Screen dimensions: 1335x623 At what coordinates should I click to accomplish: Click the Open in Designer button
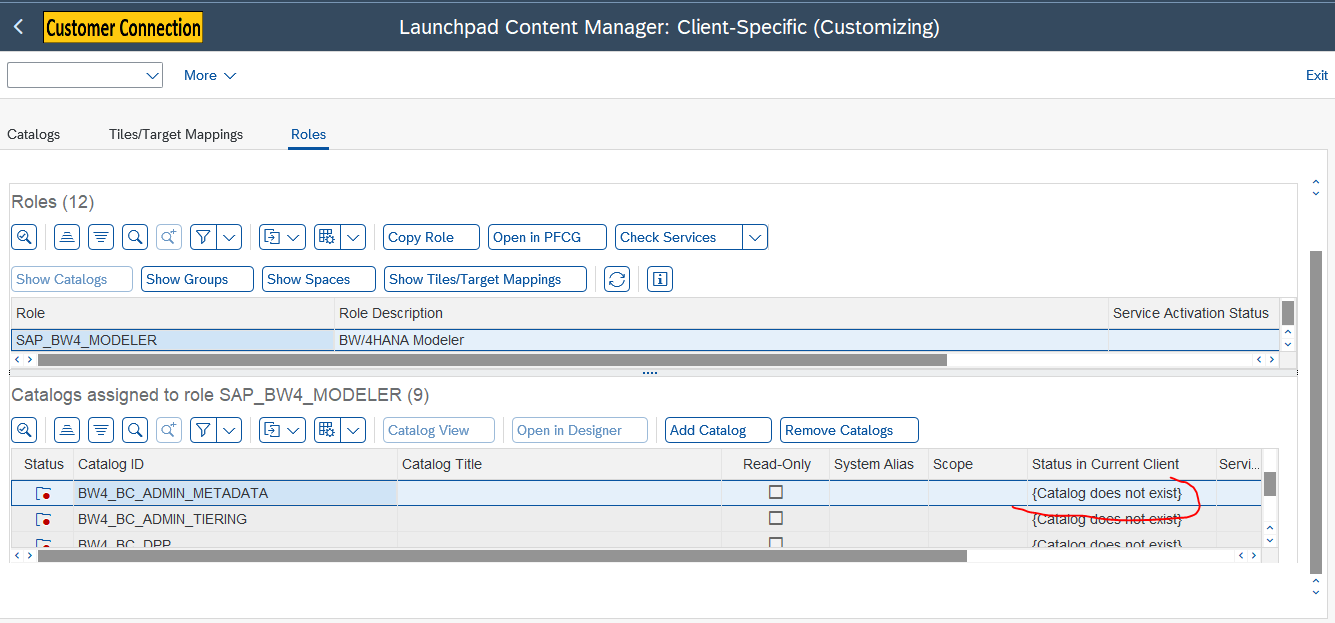click(x=580, y=430)
